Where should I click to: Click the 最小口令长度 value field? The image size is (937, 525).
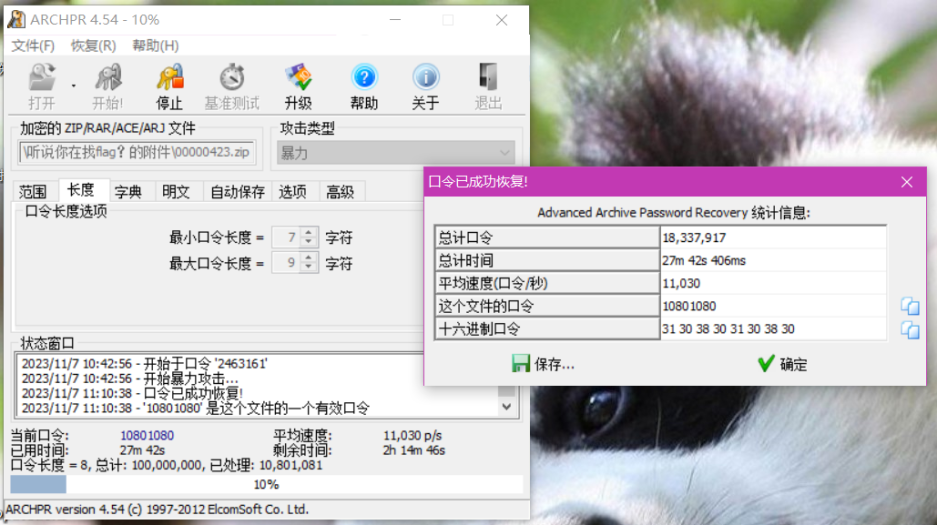pos(287,237)
